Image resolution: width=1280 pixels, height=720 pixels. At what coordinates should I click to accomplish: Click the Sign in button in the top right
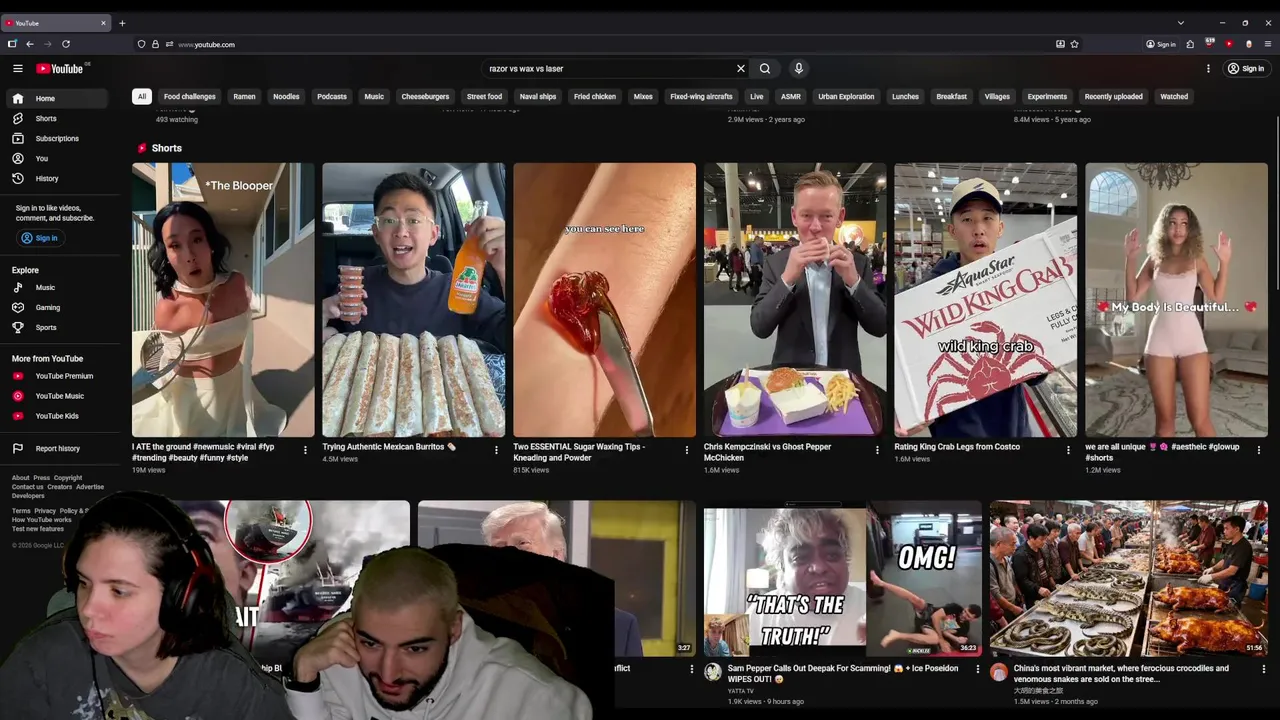[1246, 68]
